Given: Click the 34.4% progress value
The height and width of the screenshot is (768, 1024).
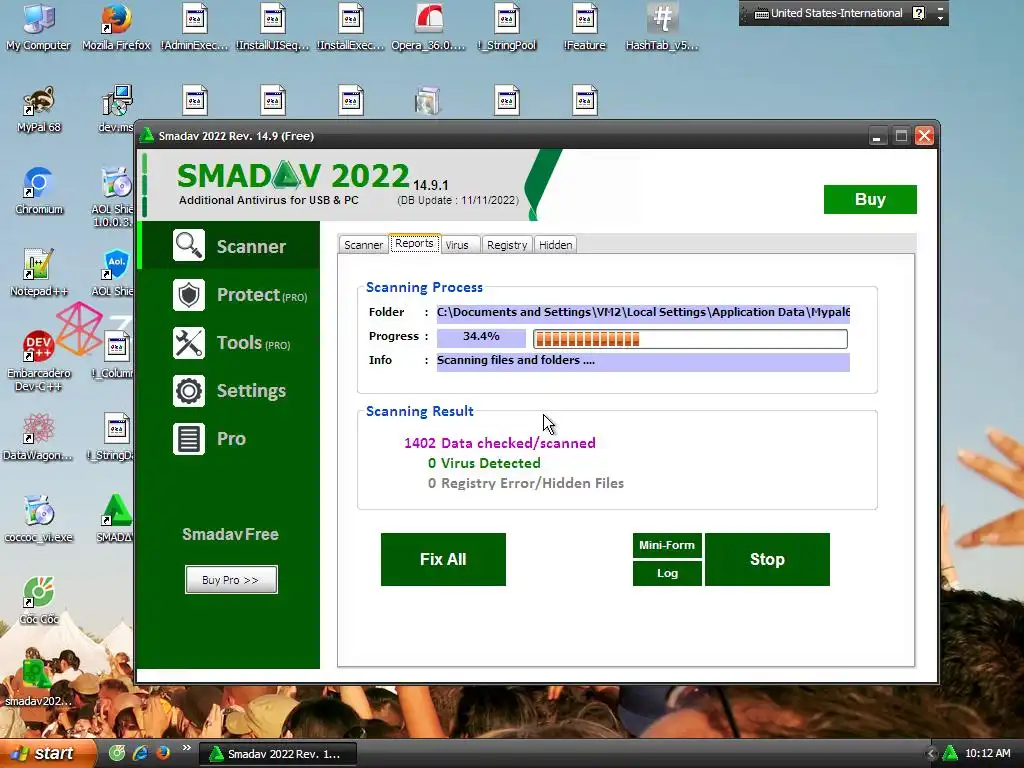Looking at the screenshot, I should pos(481,337).
